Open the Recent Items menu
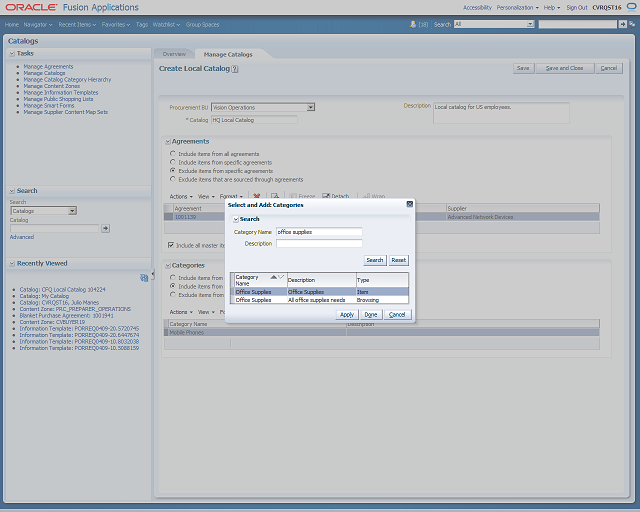 [77, 24]
